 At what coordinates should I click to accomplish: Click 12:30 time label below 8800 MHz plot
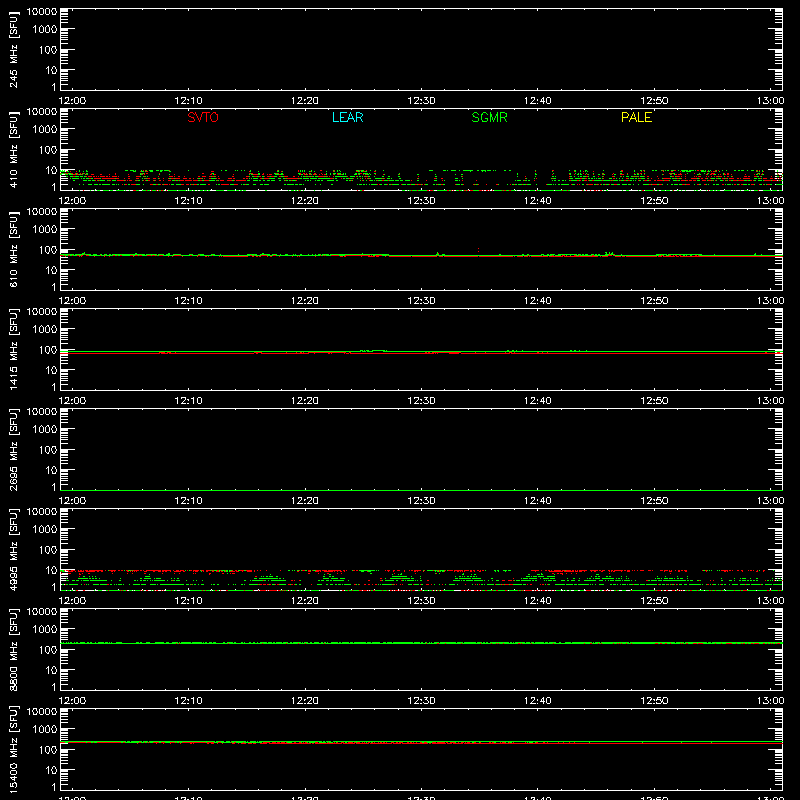[x=421, y=701]
